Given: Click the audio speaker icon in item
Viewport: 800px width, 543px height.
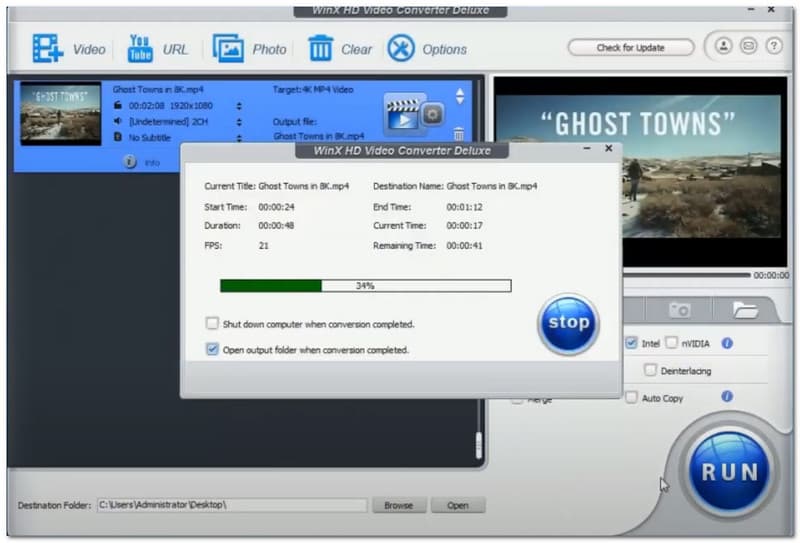Looking at the screenshot, I should (x=118, y=121).
